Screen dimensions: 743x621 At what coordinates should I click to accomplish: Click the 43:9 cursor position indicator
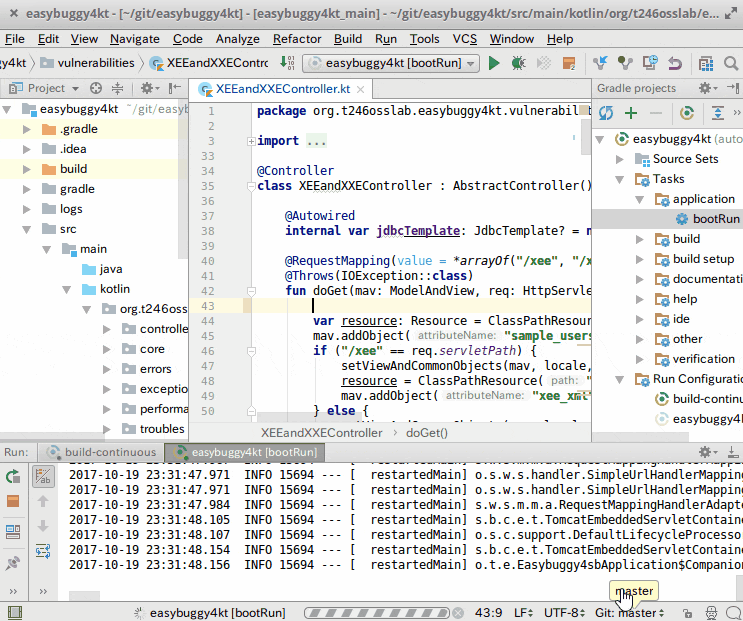point(488,613)
